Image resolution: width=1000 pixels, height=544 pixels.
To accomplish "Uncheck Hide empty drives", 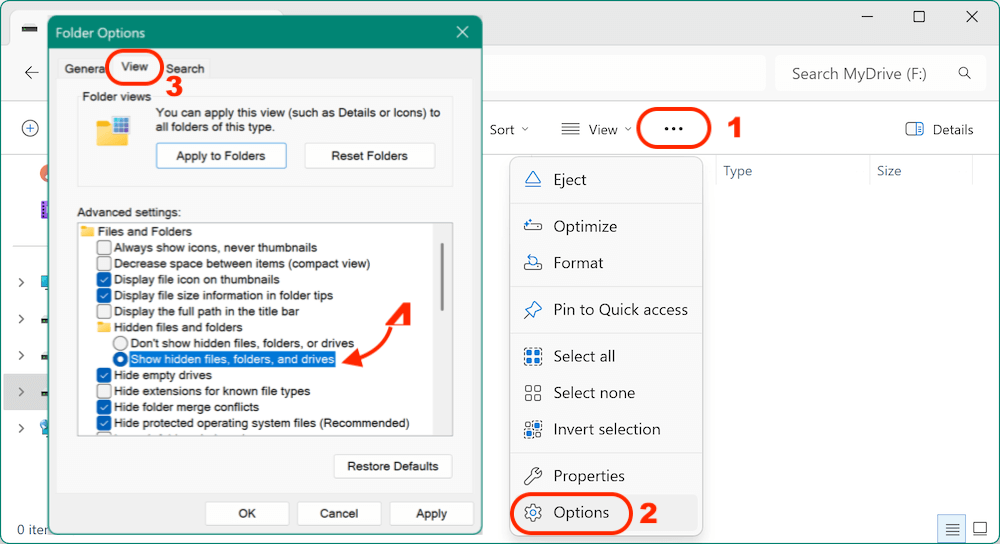I will coord(104,375).
